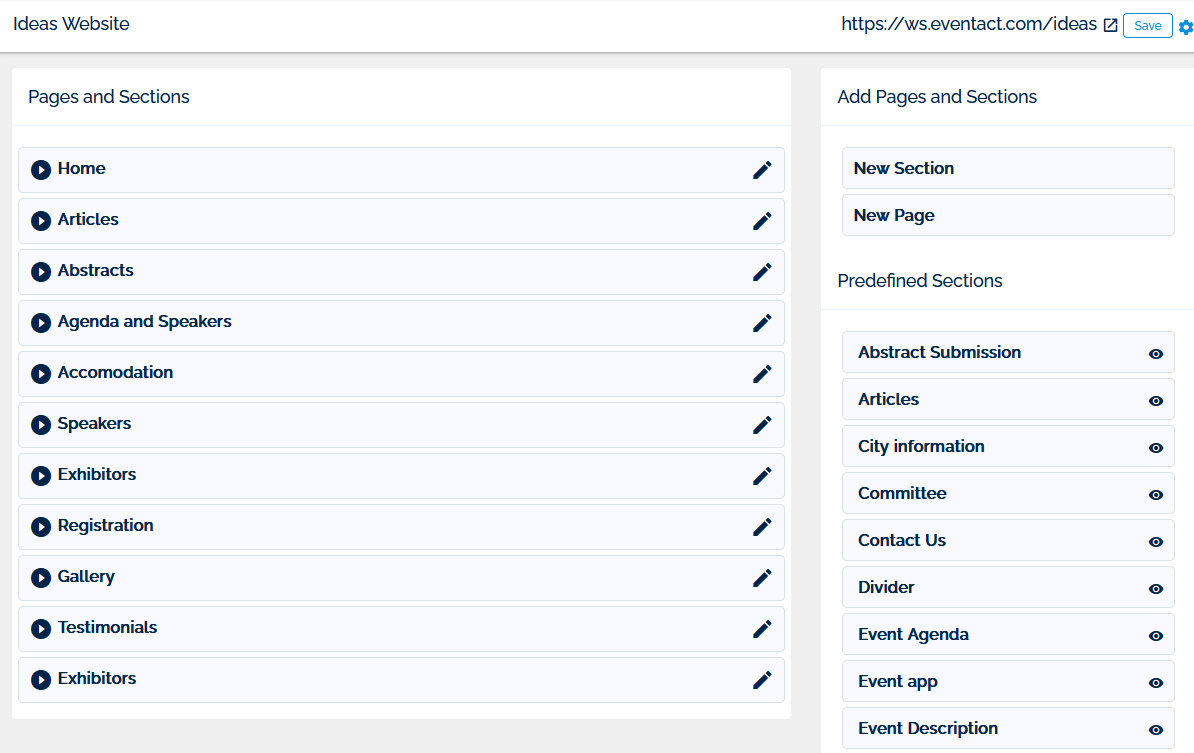Open the ws.eventact.com/ideas URL link
Screen dimensions: 1194x753
coord(968,25)
